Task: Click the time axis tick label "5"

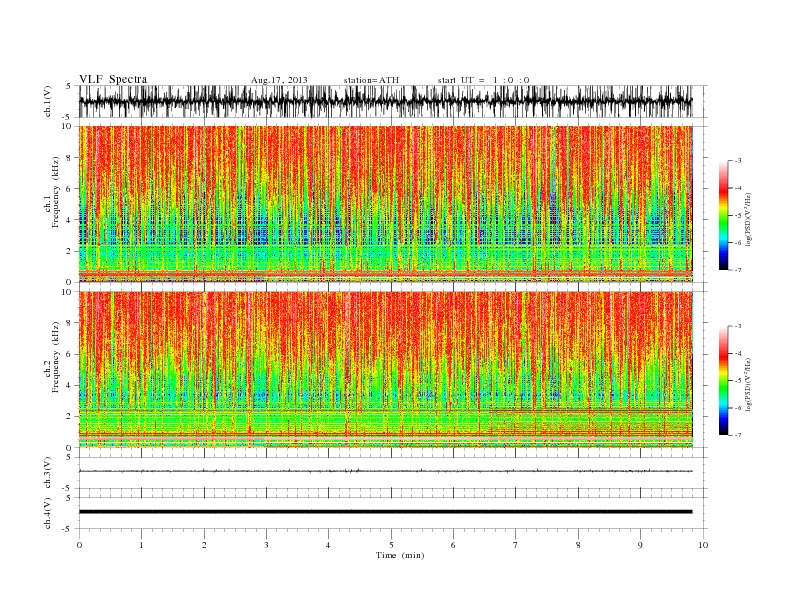Action: [391, 545]
